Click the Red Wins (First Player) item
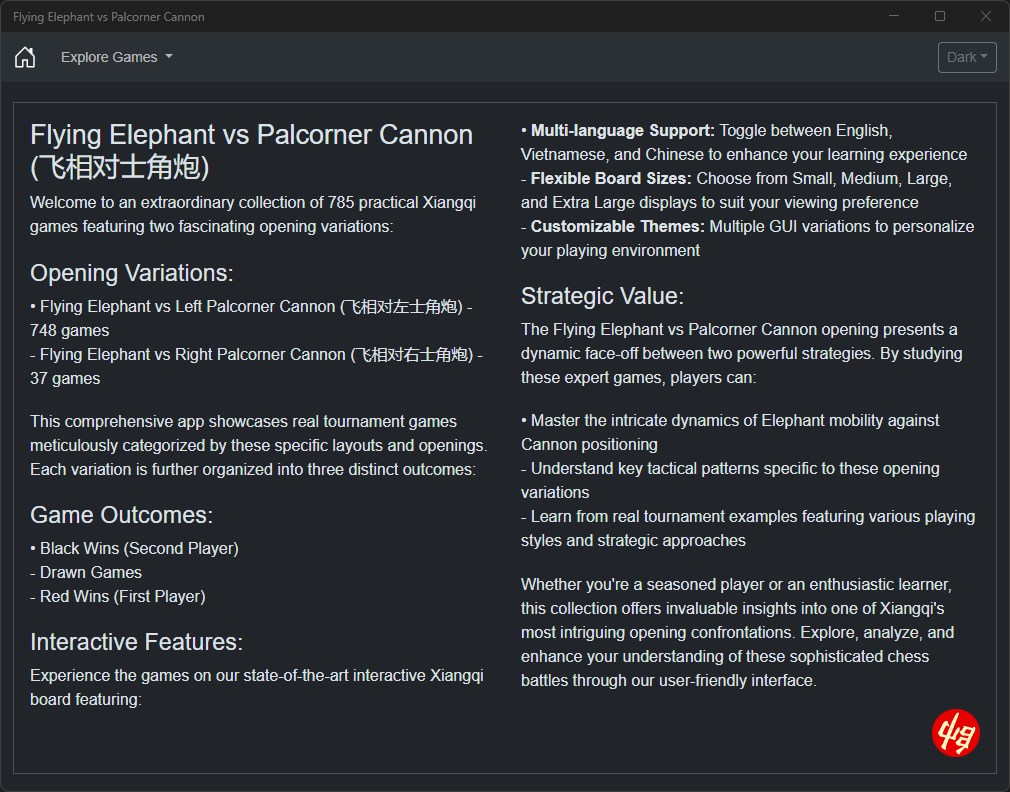Screen dimensions: 1010x792 [x=122, y=596]
